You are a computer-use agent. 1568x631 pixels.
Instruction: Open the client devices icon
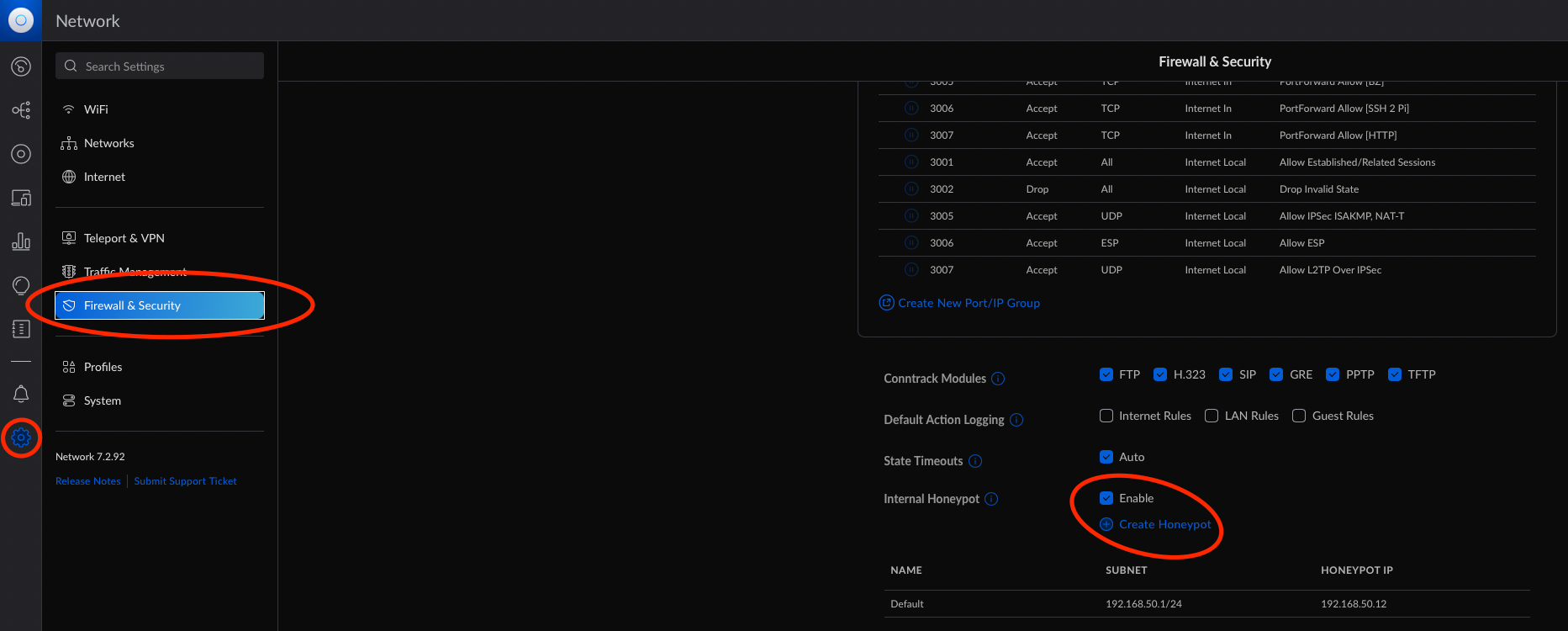21,198
